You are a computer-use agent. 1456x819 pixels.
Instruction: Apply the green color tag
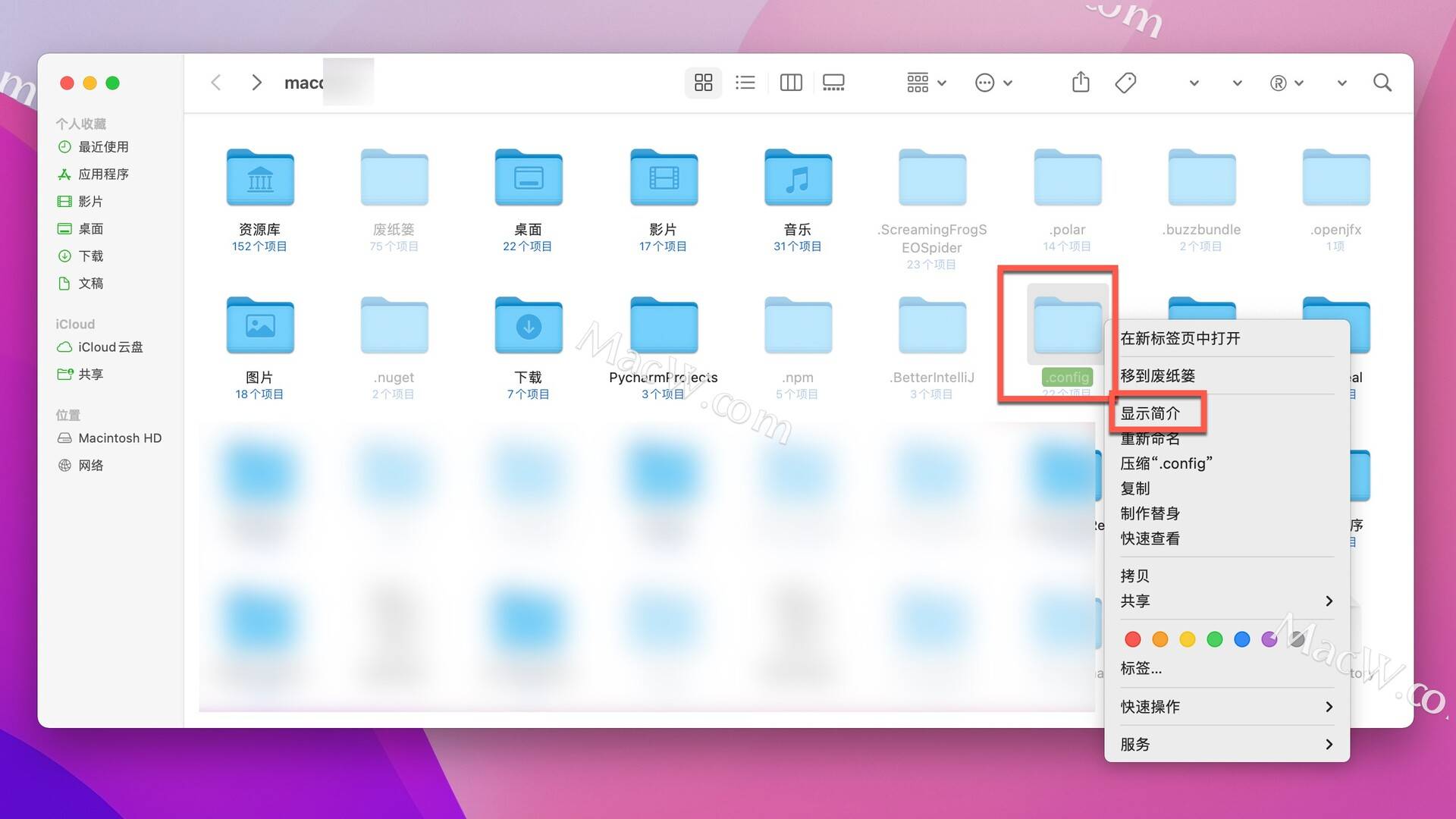(1215, 639)
